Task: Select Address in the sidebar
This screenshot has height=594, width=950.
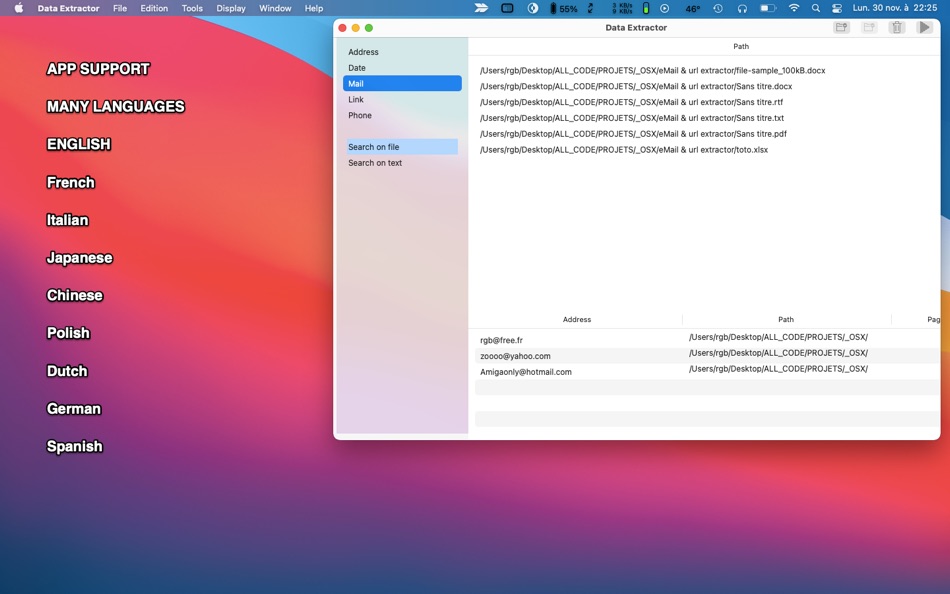Action: point(402,52)
